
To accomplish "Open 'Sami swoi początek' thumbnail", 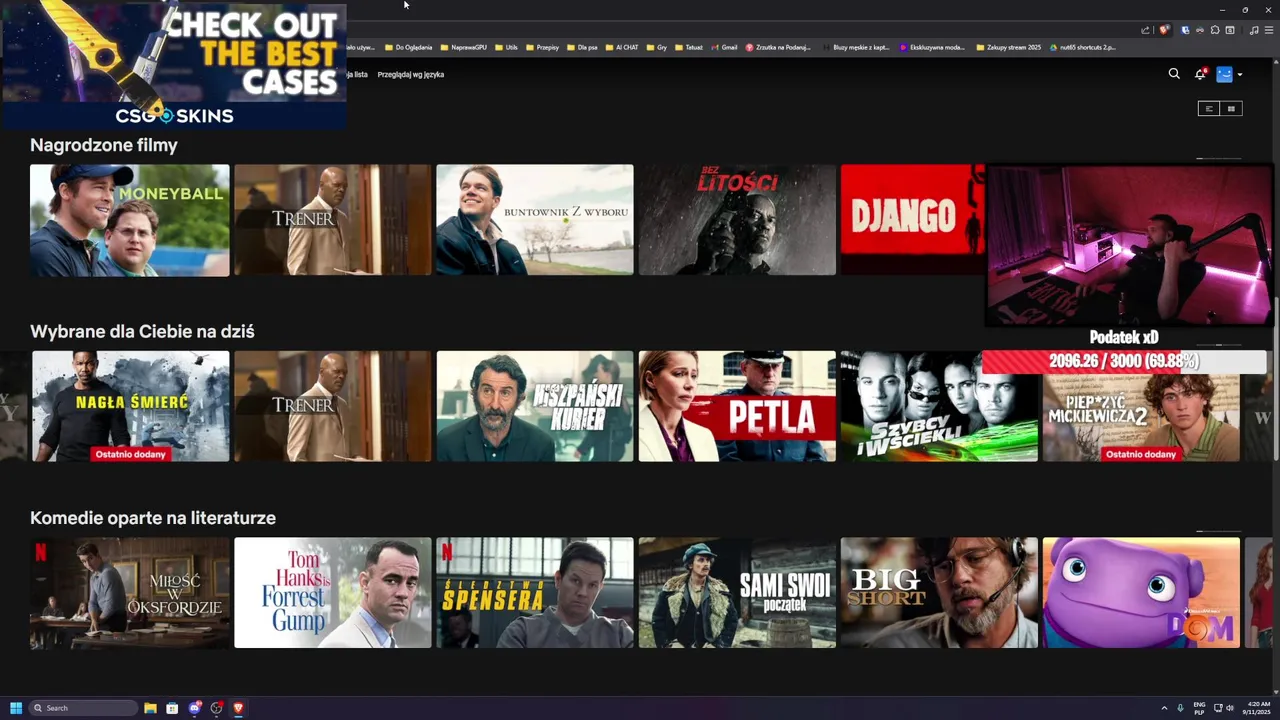I will point(737,593).
